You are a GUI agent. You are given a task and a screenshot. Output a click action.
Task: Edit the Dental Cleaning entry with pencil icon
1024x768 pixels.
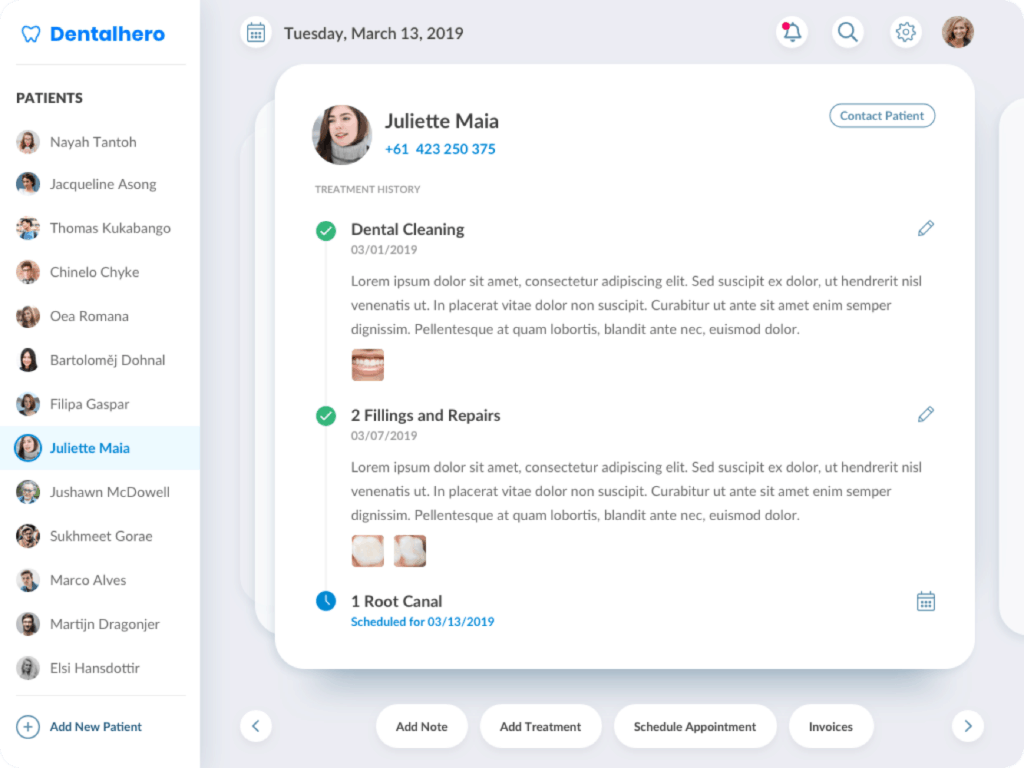tap(926, 229)
